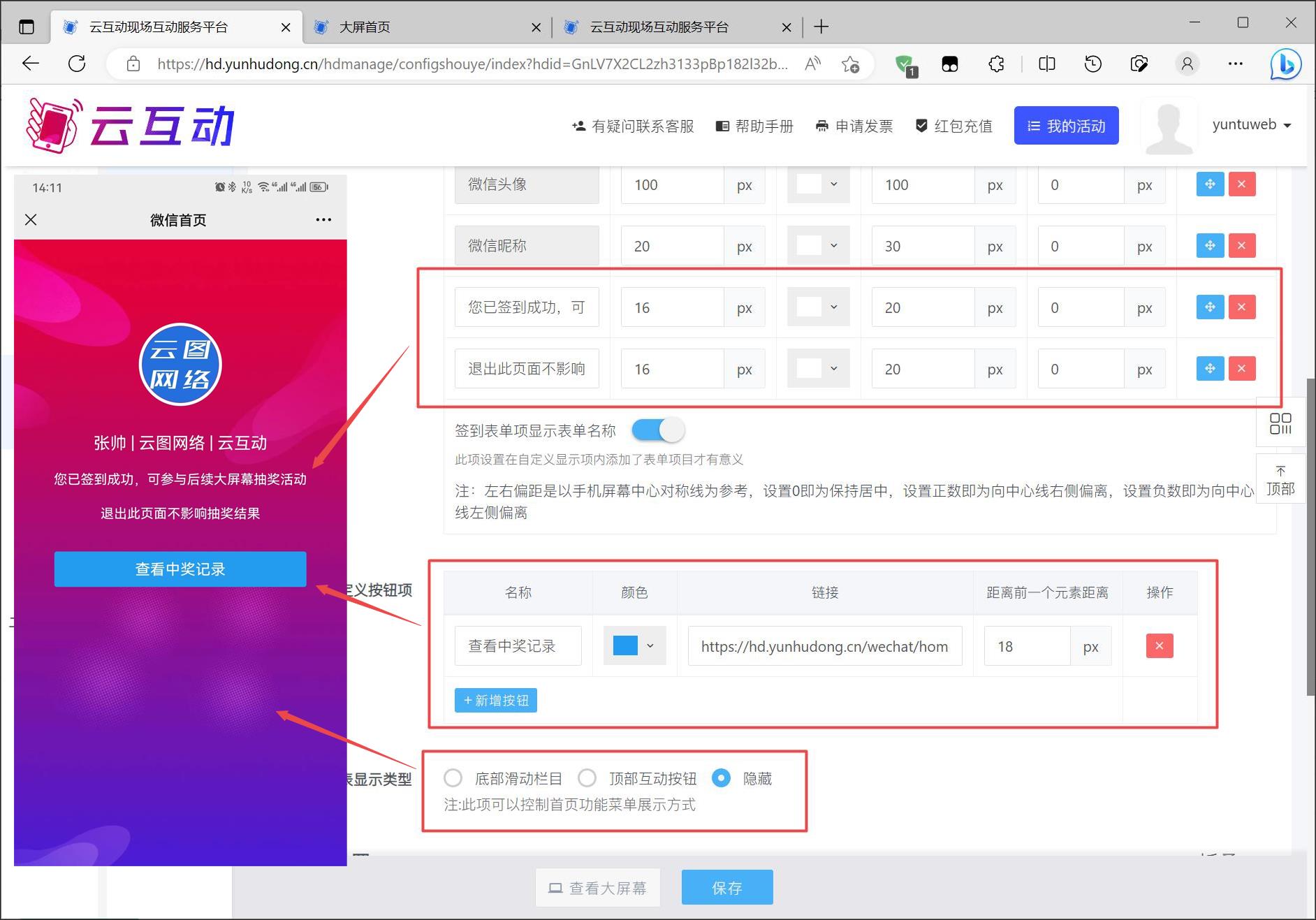Screen dimensions: 1316x920
Task: Click the green shield extension icon
Action: [905, 64]
